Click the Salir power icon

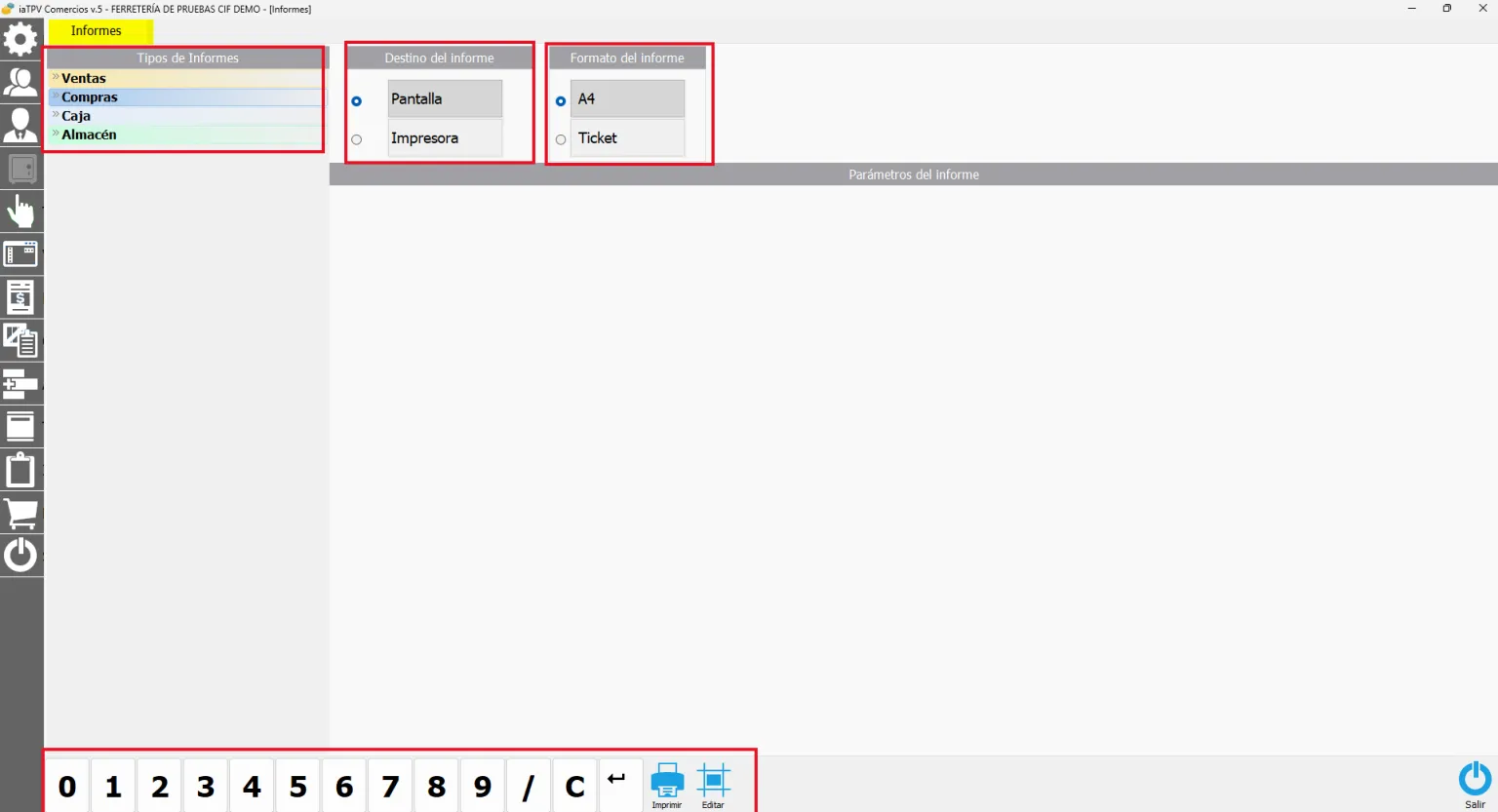pos(1475,785)
